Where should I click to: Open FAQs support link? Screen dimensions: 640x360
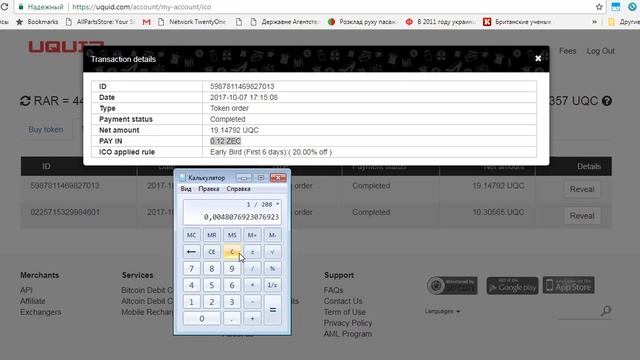[x=333, y=290]
